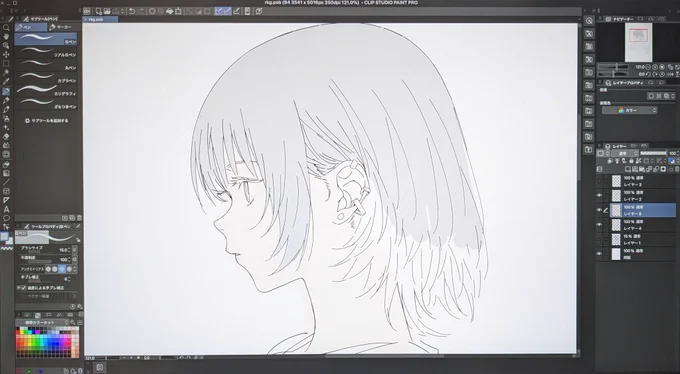Select the highlighted Pen tool
The height and width of the screenshot is (374, 680).
(x=6, y=92)
